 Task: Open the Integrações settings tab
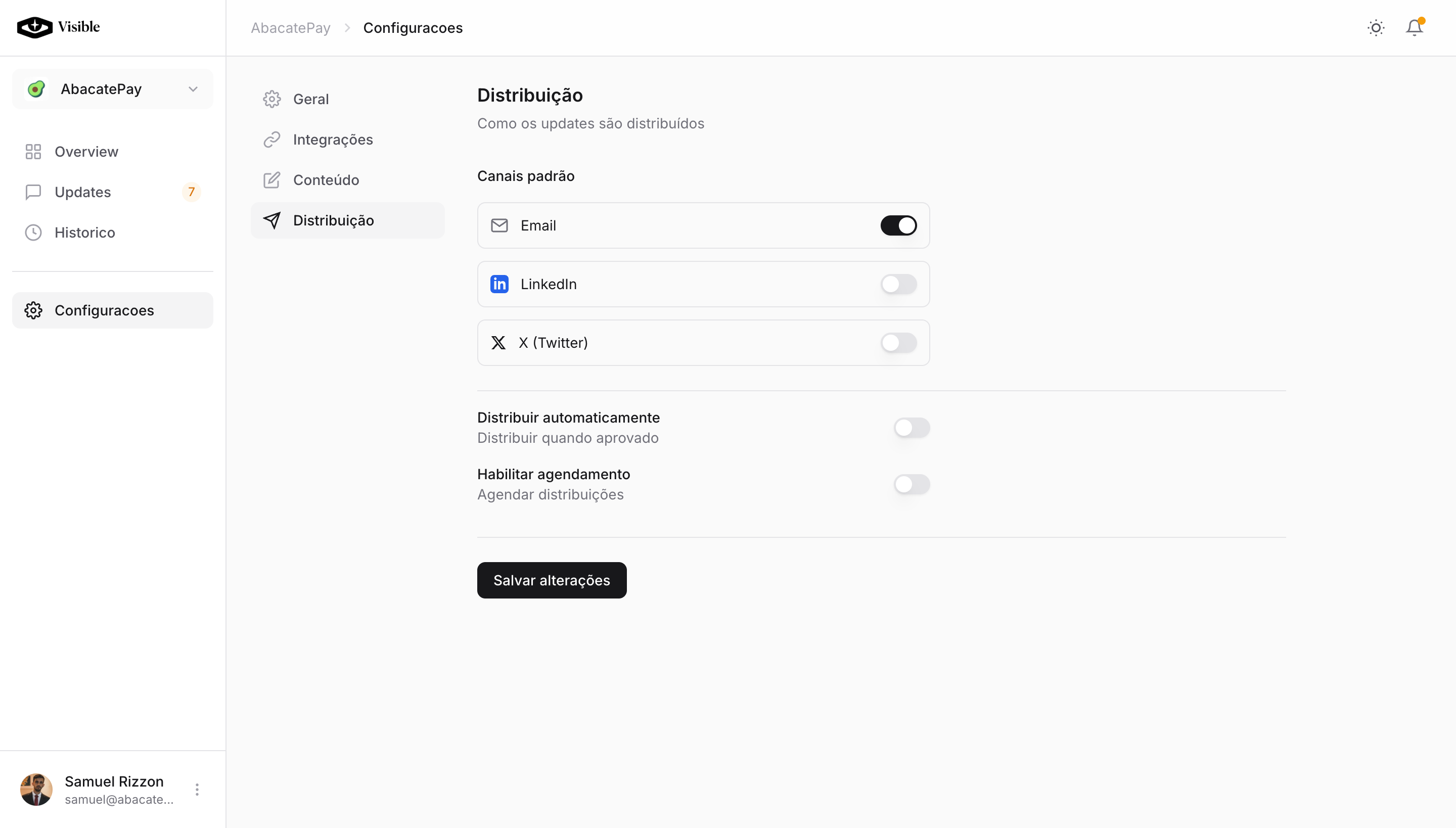[x=332, y=140]
